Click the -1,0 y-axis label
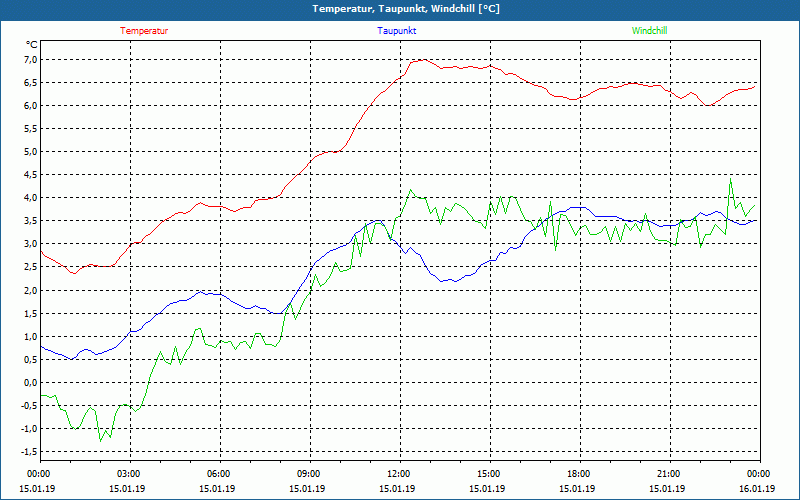800x500 pixels. point(29,429)
